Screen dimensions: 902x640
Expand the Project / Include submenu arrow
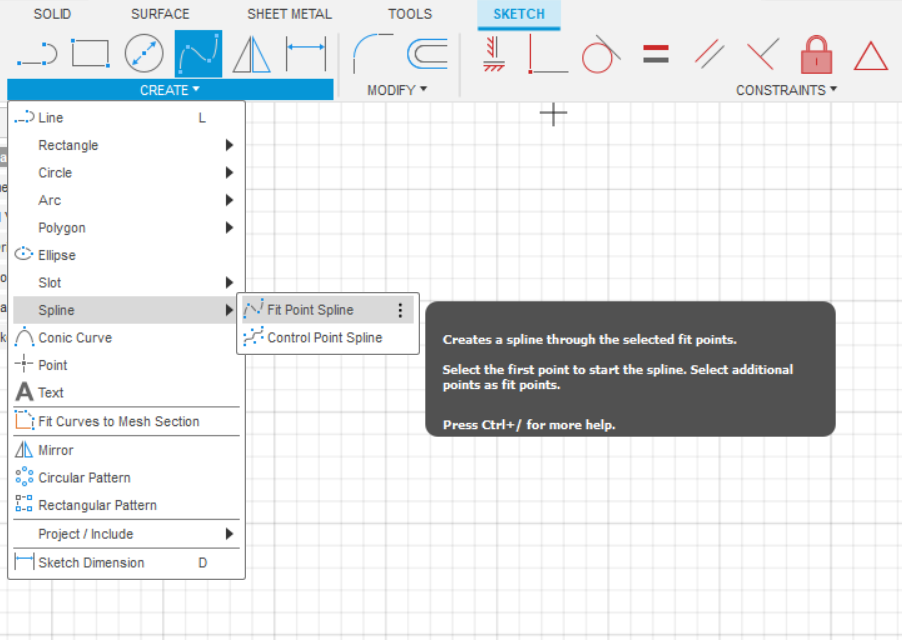click(229, 534)
